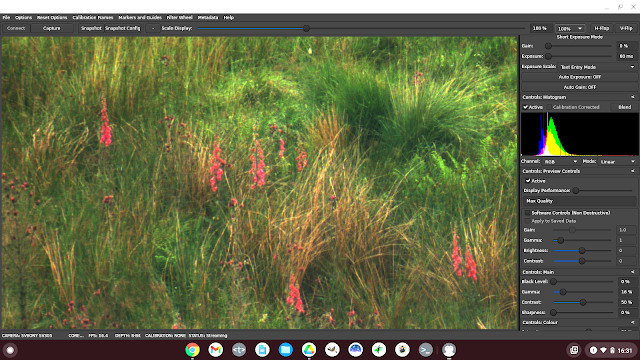Collapse the Controls: Main section

(x=633, y=272)
